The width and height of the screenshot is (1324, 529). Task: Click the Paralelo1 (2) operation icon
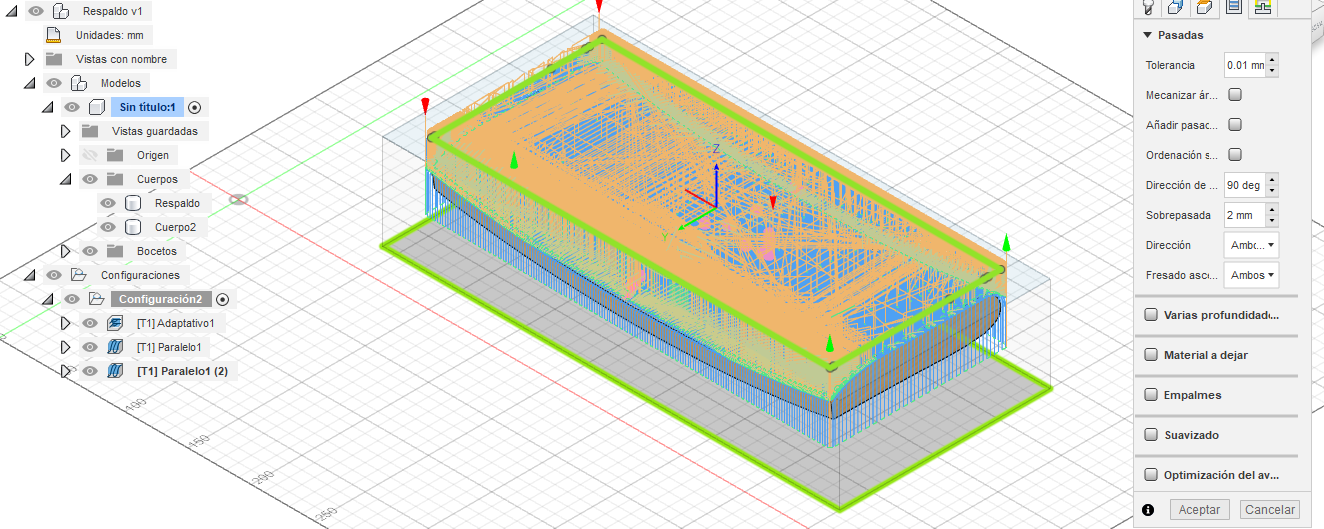click(114, 371)
